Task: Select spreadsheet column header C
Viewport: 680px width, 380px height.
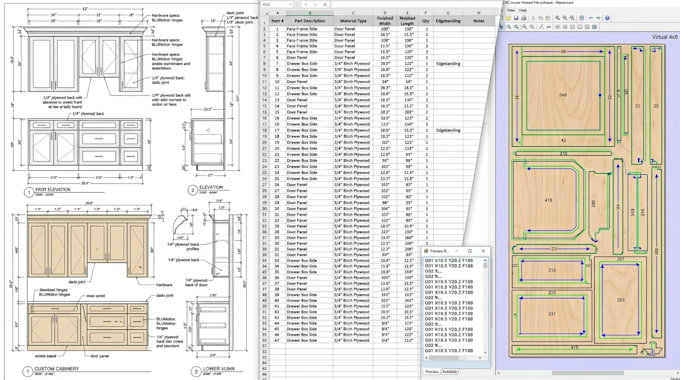Action: [353, 13]
